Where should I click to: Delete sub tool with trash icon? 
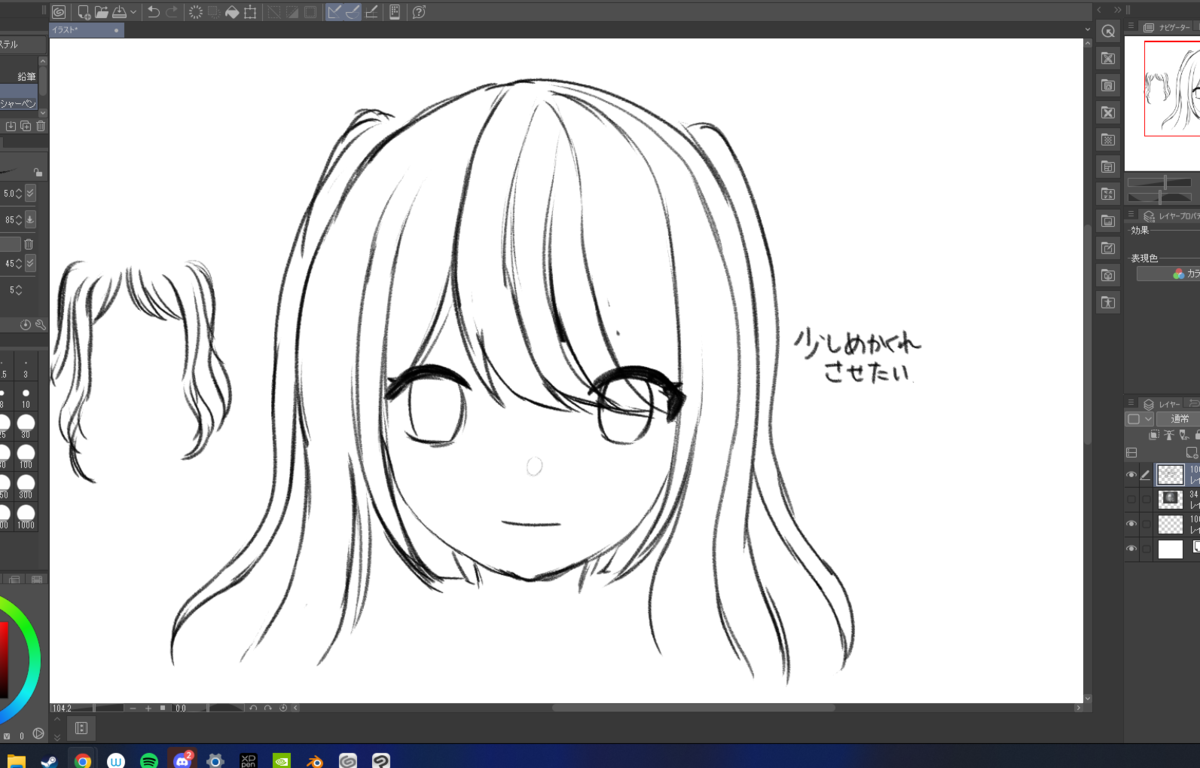point(41,127)
